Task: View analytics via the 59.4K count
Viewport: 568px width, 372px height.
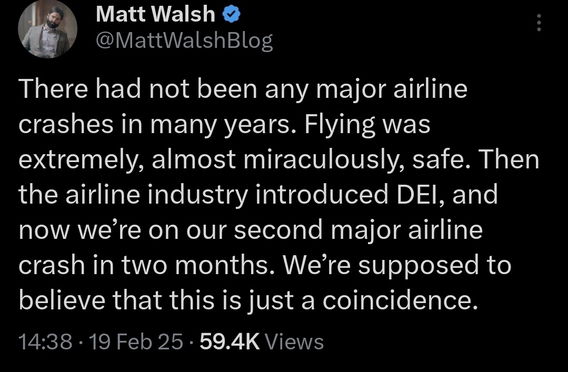Action: [x=230, y=342]
